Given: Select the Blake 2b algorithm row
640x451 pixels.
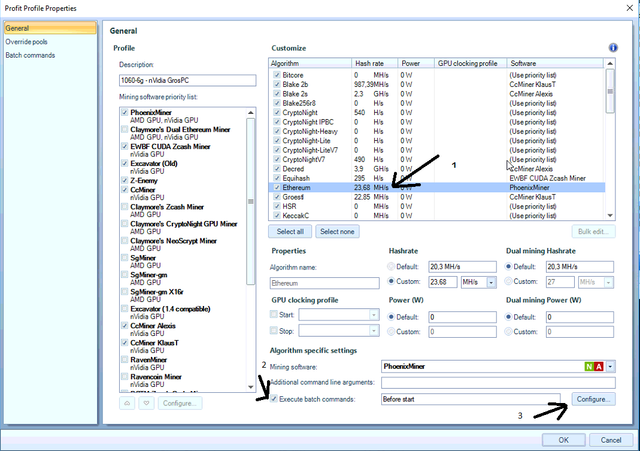Looking at the screenshot, I should [x=437, y=84].
